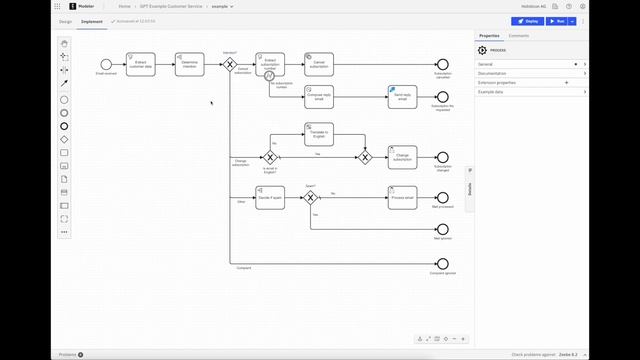Expand the General properties section

pos(531,64)
